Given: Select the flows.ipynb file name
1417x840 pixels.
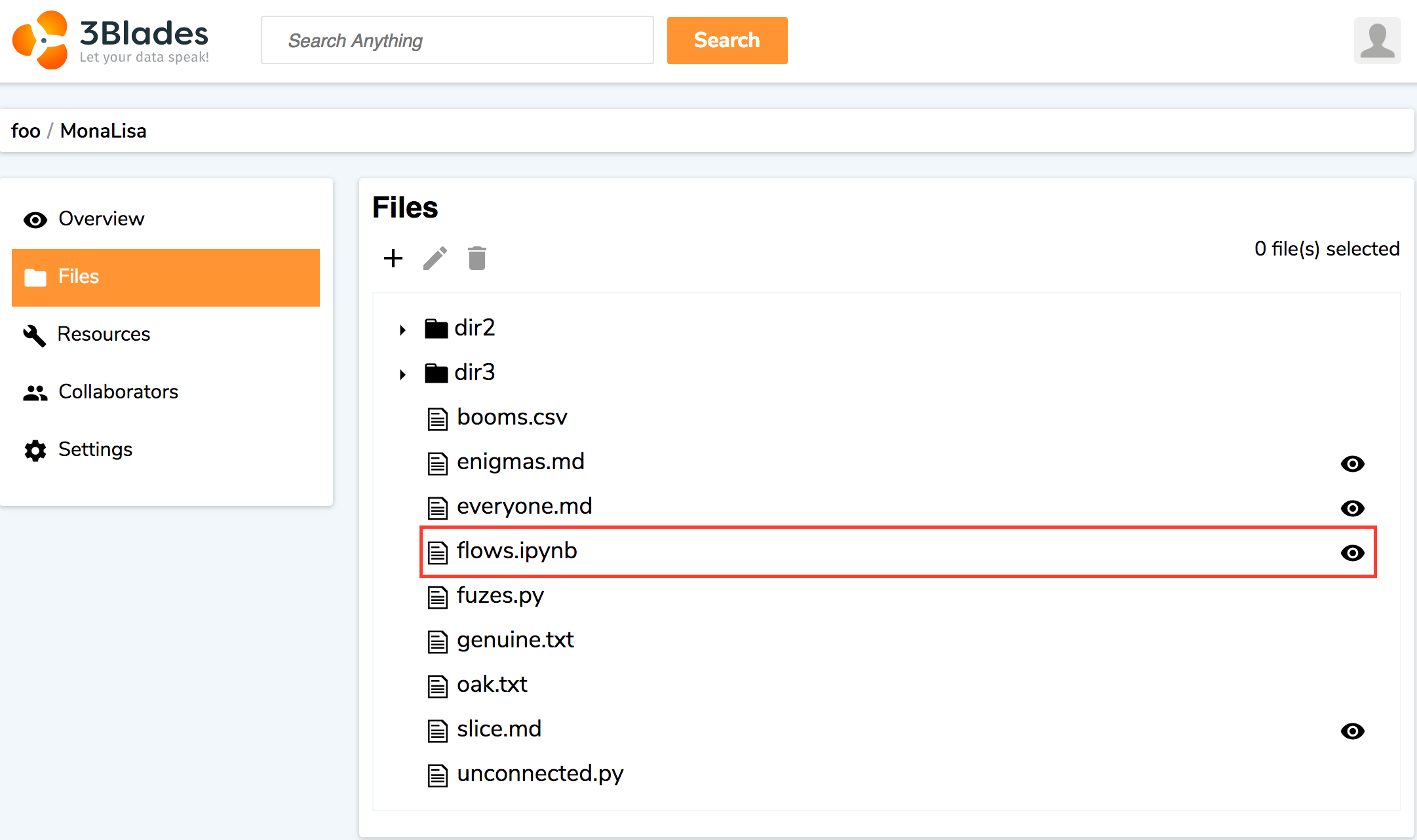Looking at the screenshot, I should click(x=516, y=551).
